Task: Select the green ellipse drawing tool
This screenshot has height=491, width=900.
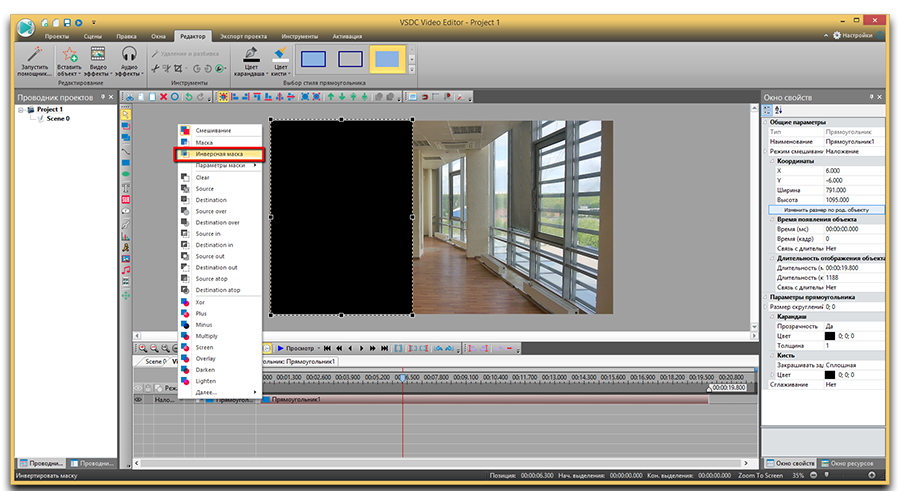Action: (x=126, y=174)
